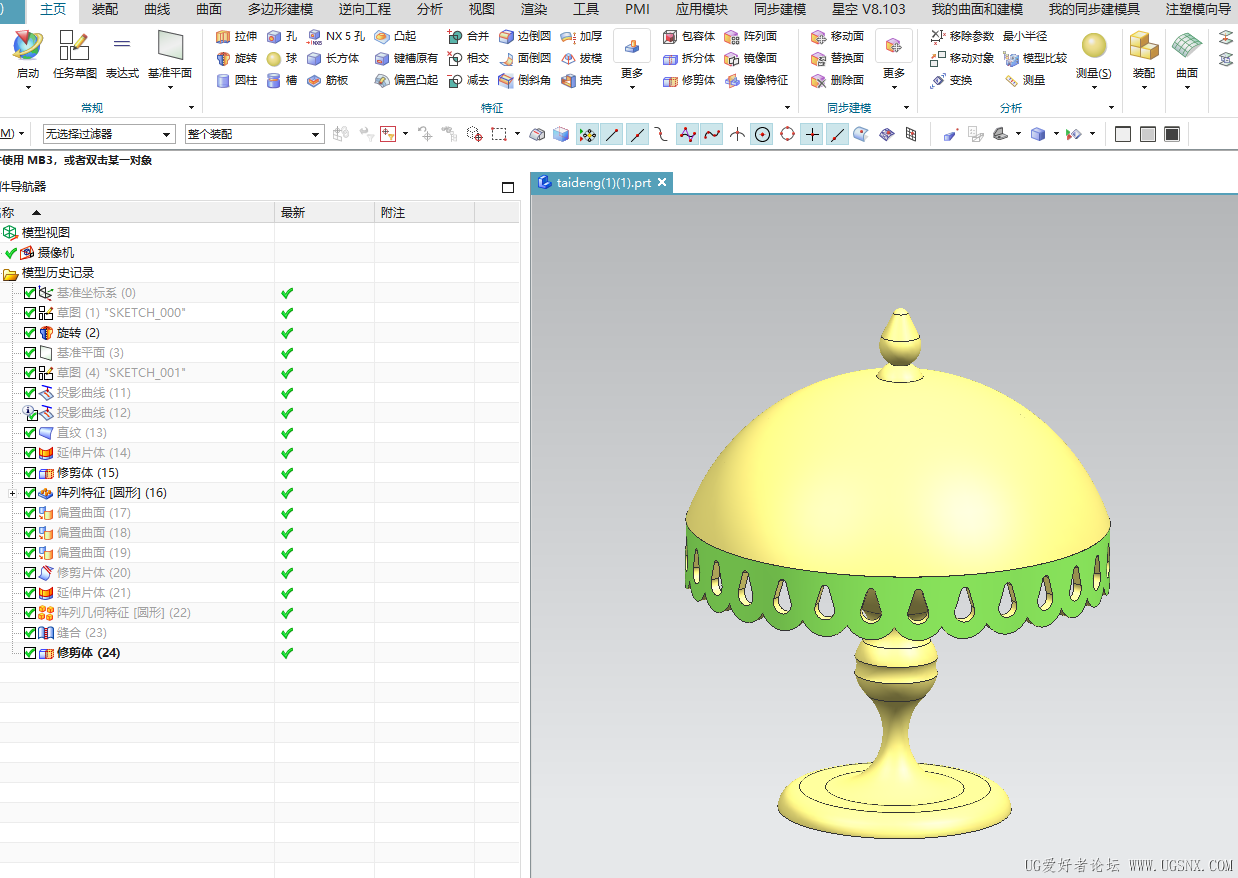Expand the 阵列特征 [圆形] (16) node
Screen dimensions: 1238x878
point(12,493)
